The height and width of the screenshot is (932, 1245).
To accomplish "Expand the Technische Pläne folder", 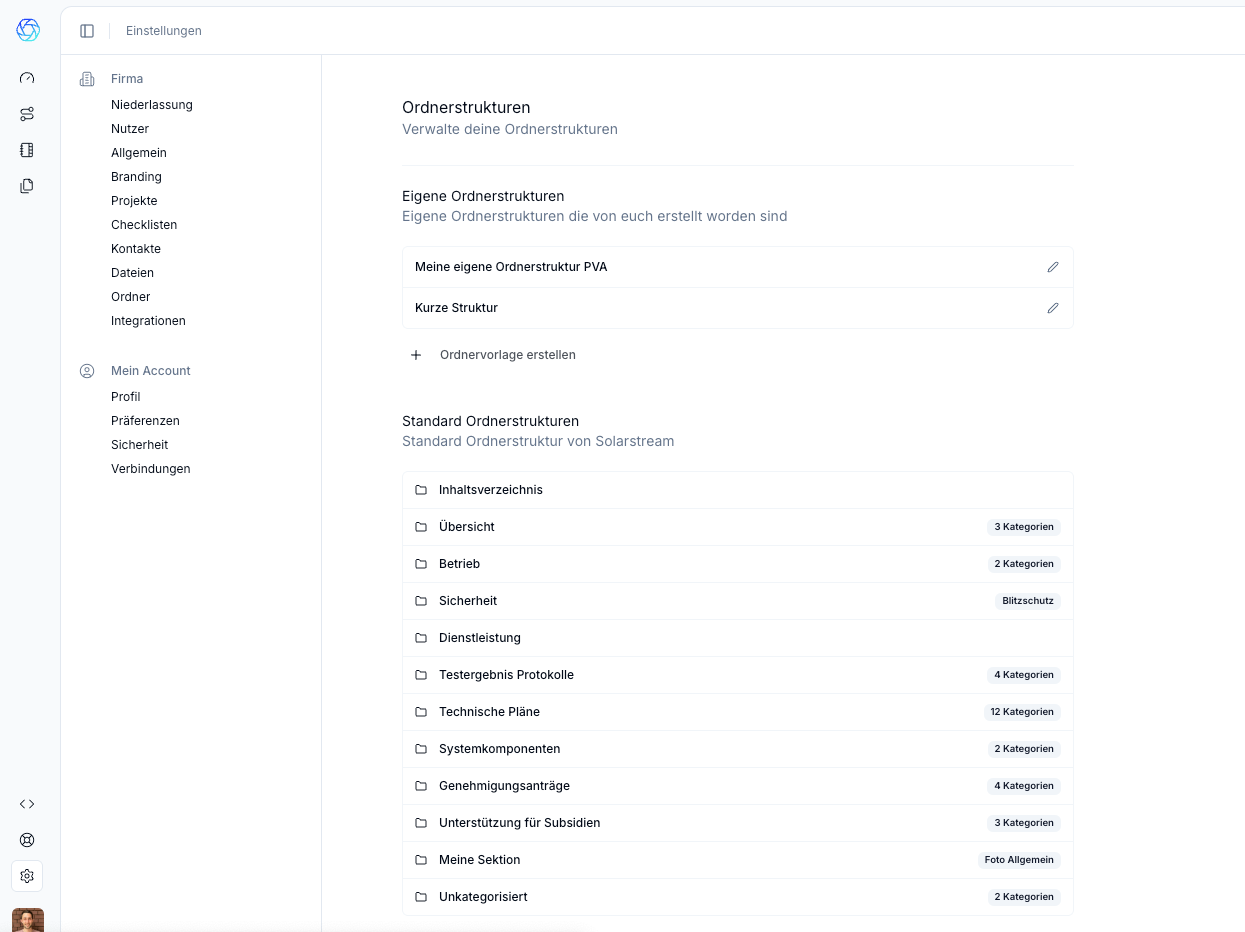I will coord(738,712).
